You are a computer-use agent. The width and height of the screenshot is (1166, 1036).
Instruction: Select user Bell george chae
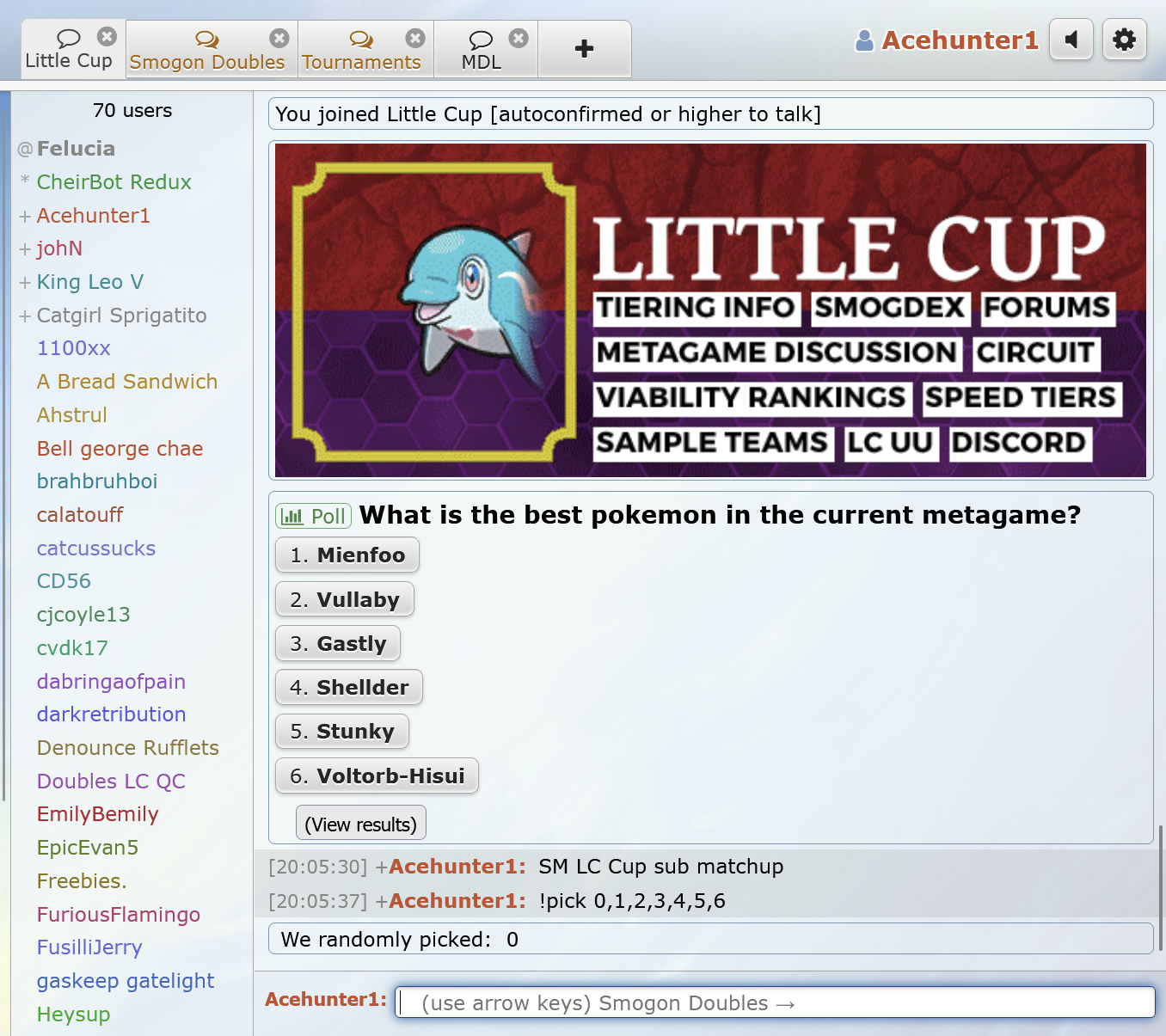[120, 449]
